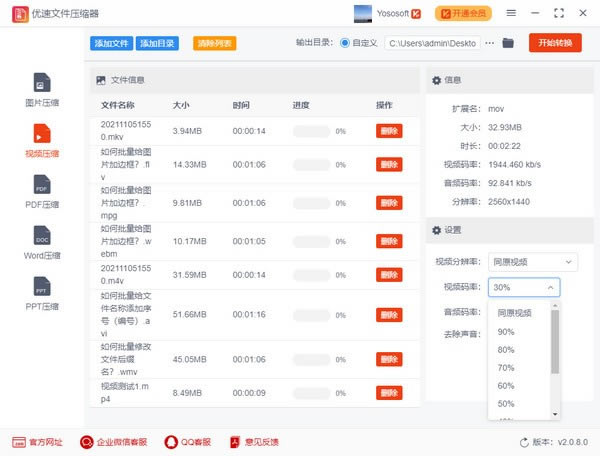This screenshot has height=456, width=600.
Task: Click 添加目录 add folder button
Action: click(x=157, y=44)
